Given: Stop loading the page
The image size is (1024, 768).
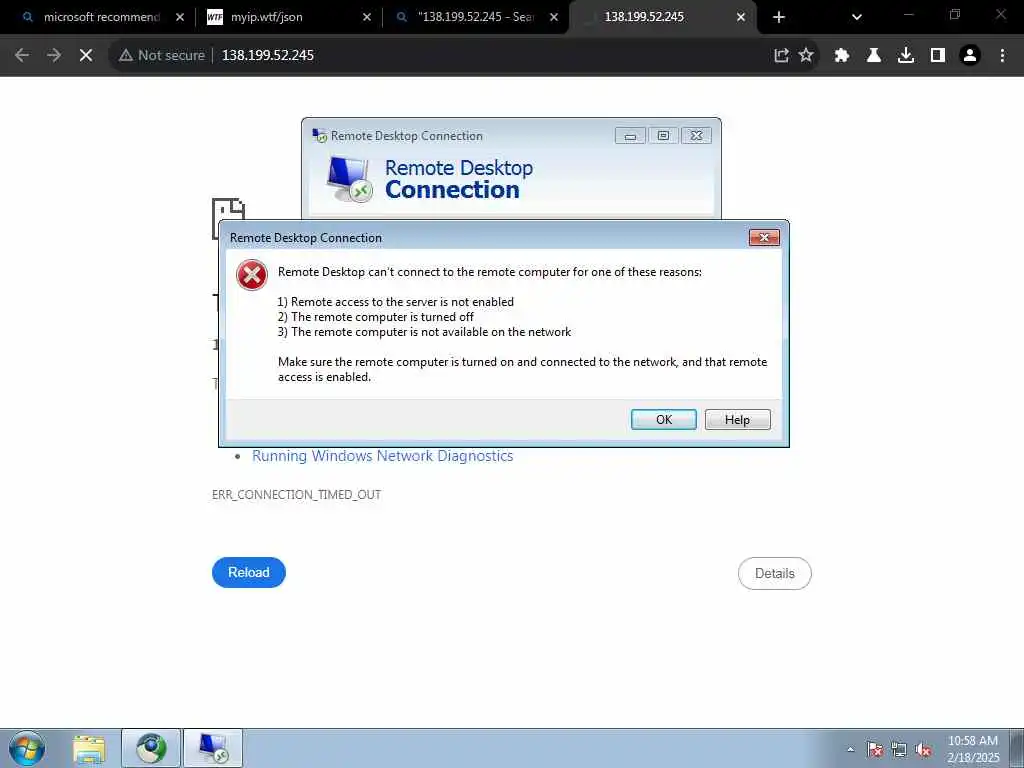Looking at the screenshot, I should click(x=86, y=56).
